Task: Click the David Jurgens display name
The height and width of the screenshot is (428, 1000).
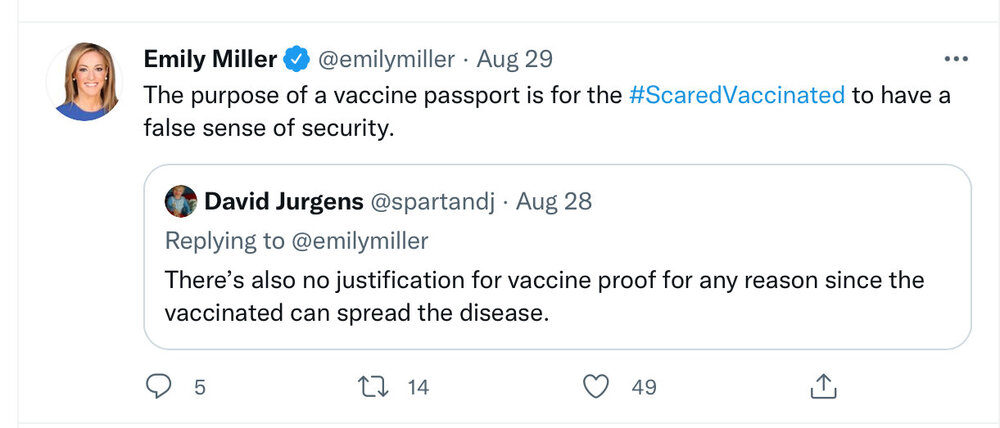Action: 283,201
